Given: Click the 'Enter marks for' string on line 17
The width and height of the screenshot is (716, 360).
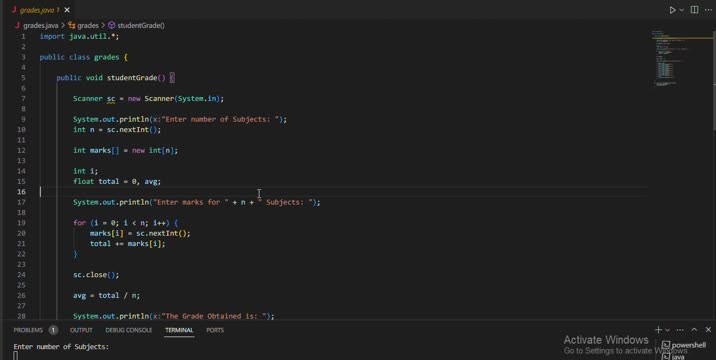Looking at the screenshot, I should pyautogui.click(x=191, y=202).
